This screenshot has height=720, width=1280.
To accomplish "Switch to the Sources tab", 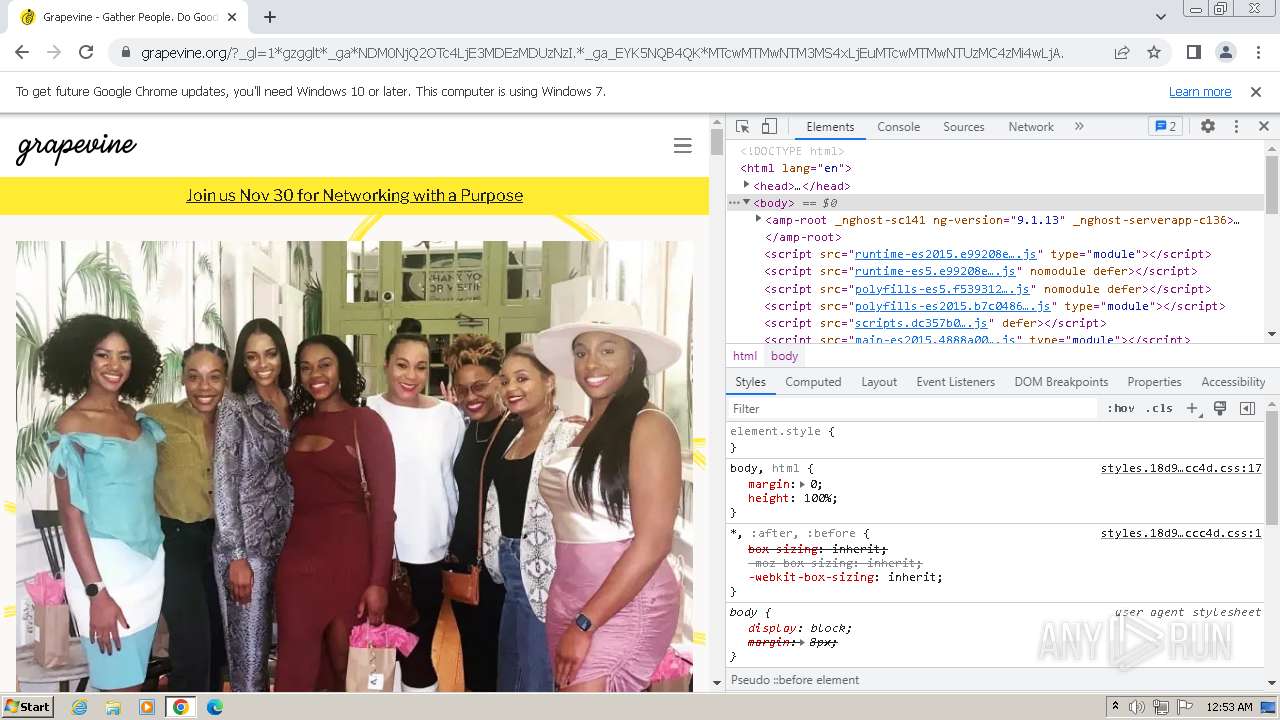I will (964, 127).
